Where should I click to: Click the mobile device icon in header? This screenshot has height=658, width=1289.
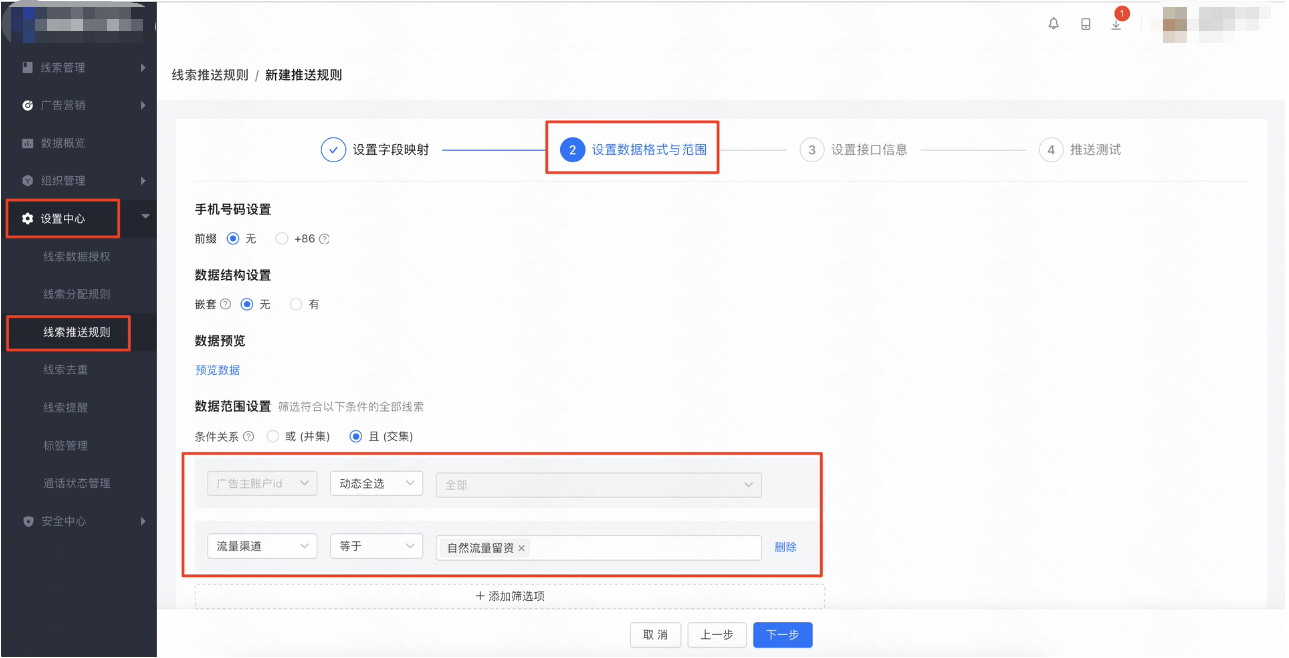click(1084, 23)
